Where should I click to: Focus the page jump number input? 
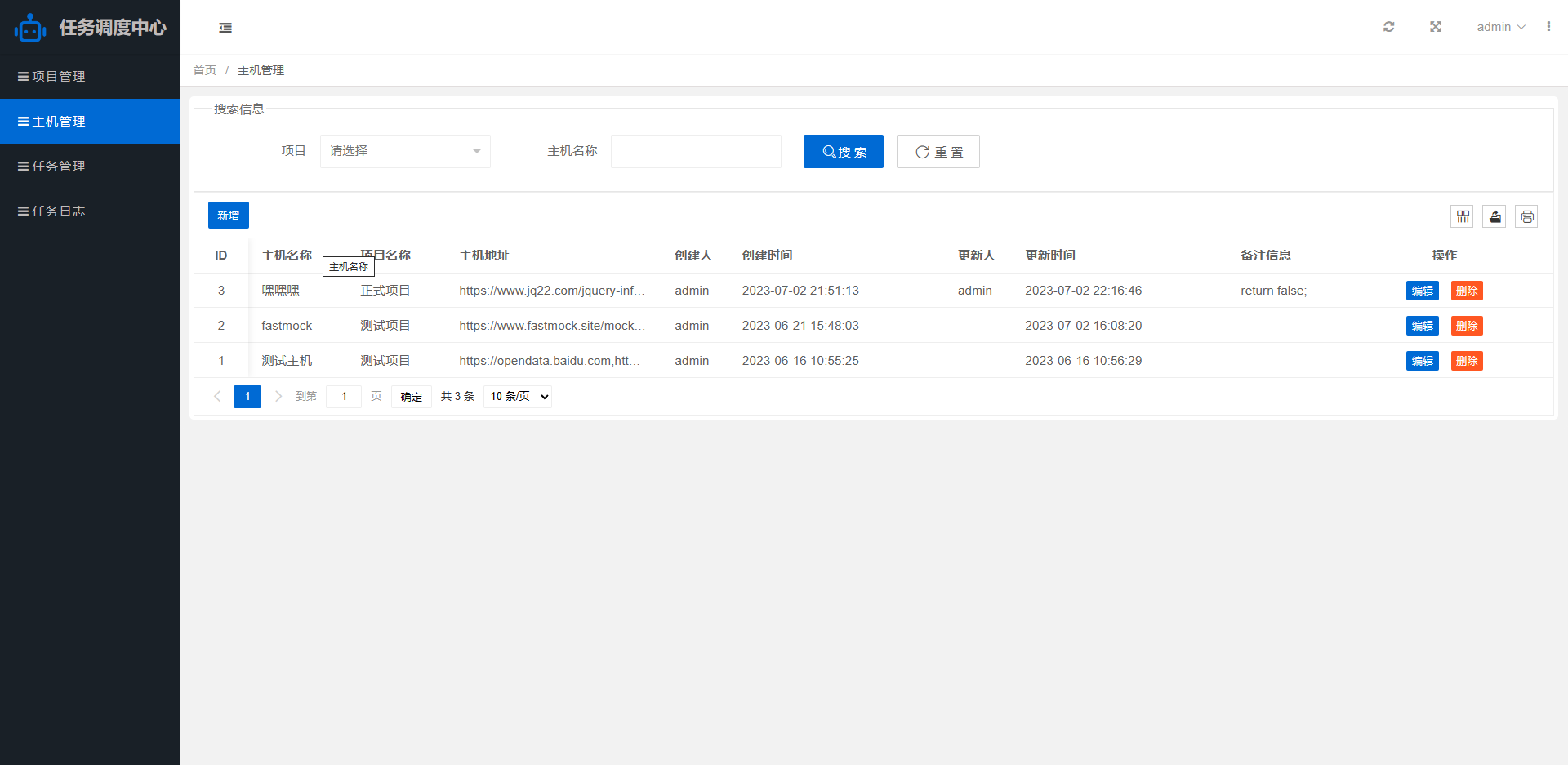click(x=344, y=396)
